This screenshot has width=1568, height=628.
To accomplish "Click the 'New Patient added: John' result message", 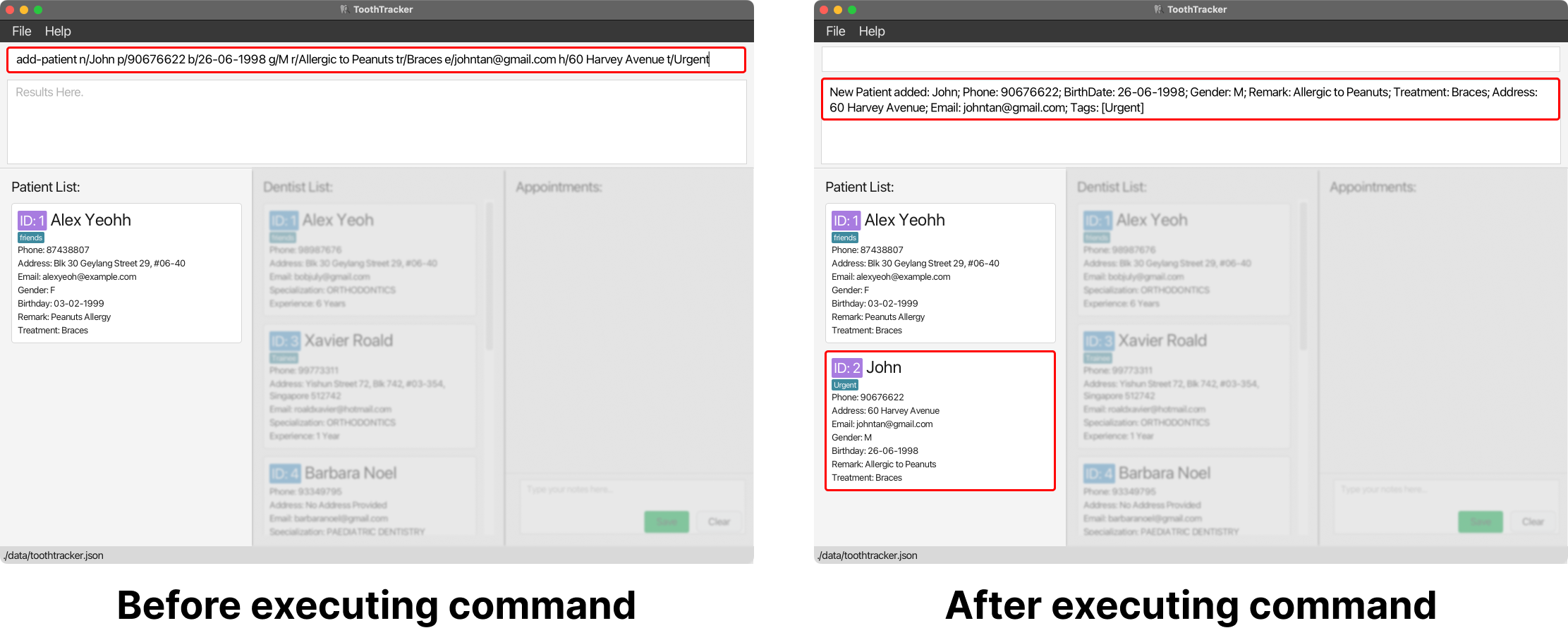I will pyautogui.click(x=1191, y=99).
